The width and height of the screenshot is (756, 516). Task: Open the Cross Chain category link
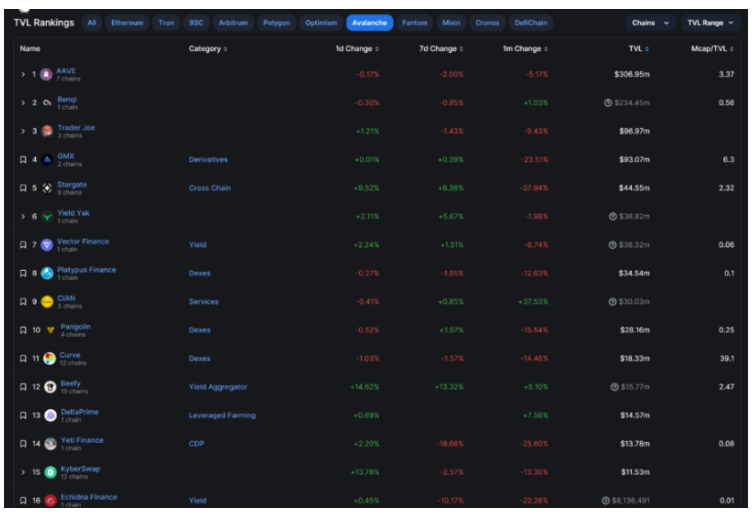210,188
